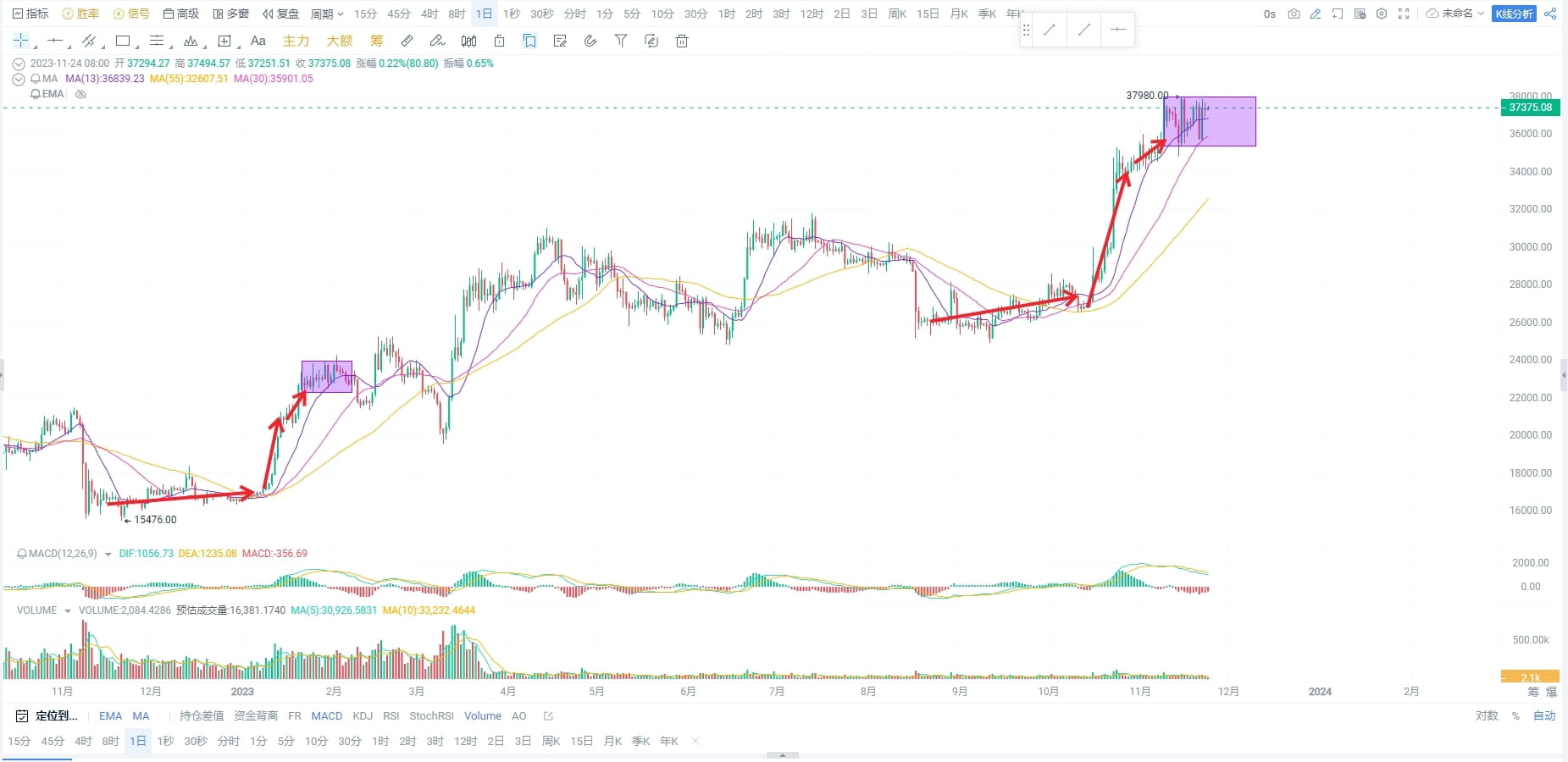Viewport: 1568px width, 762px height.
Task: Open the 周期 period dropdown
Action: (x=325, y=14)
